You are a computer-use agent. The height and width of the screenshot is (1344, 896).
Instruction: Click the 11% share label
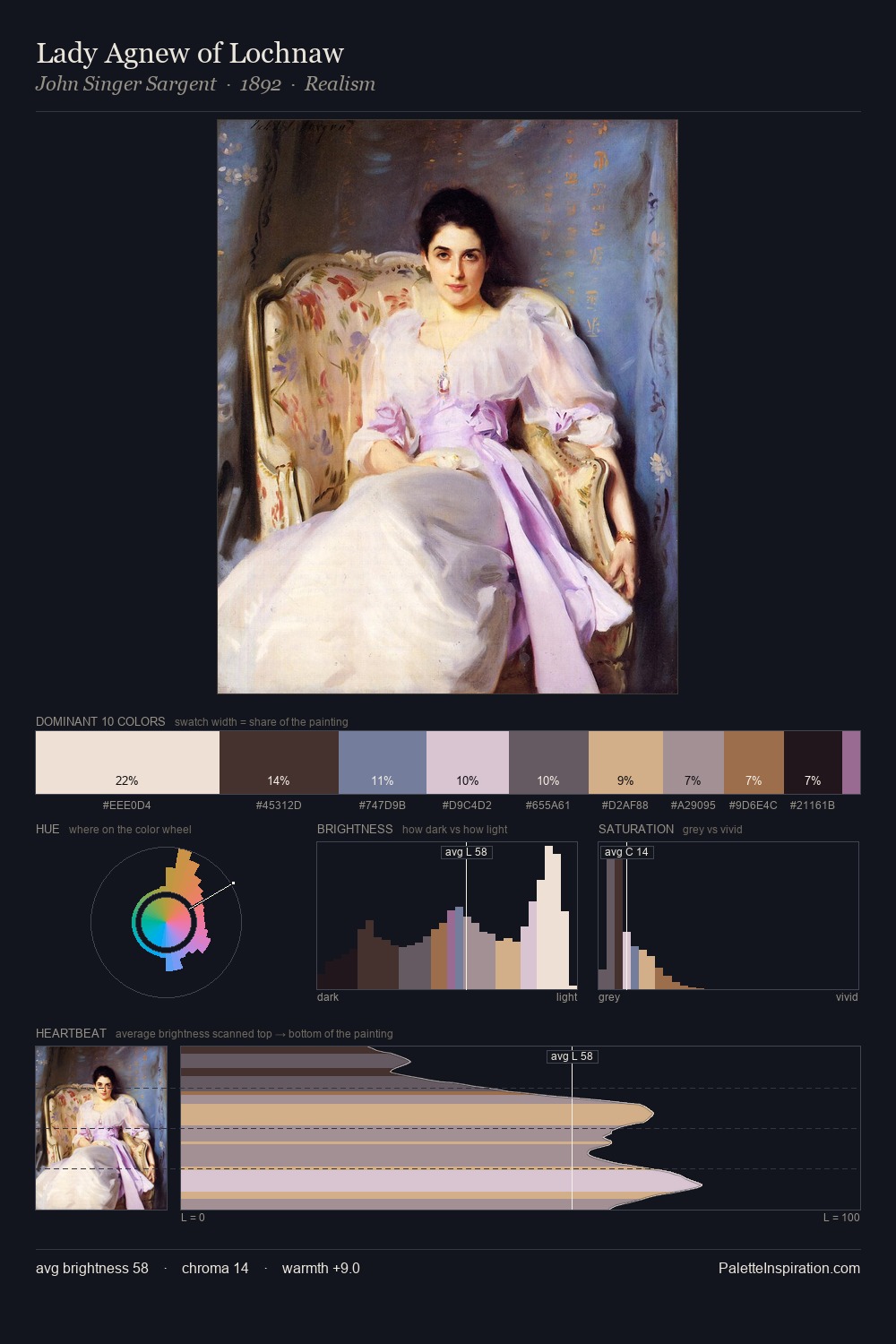click(x=383, y=780)
